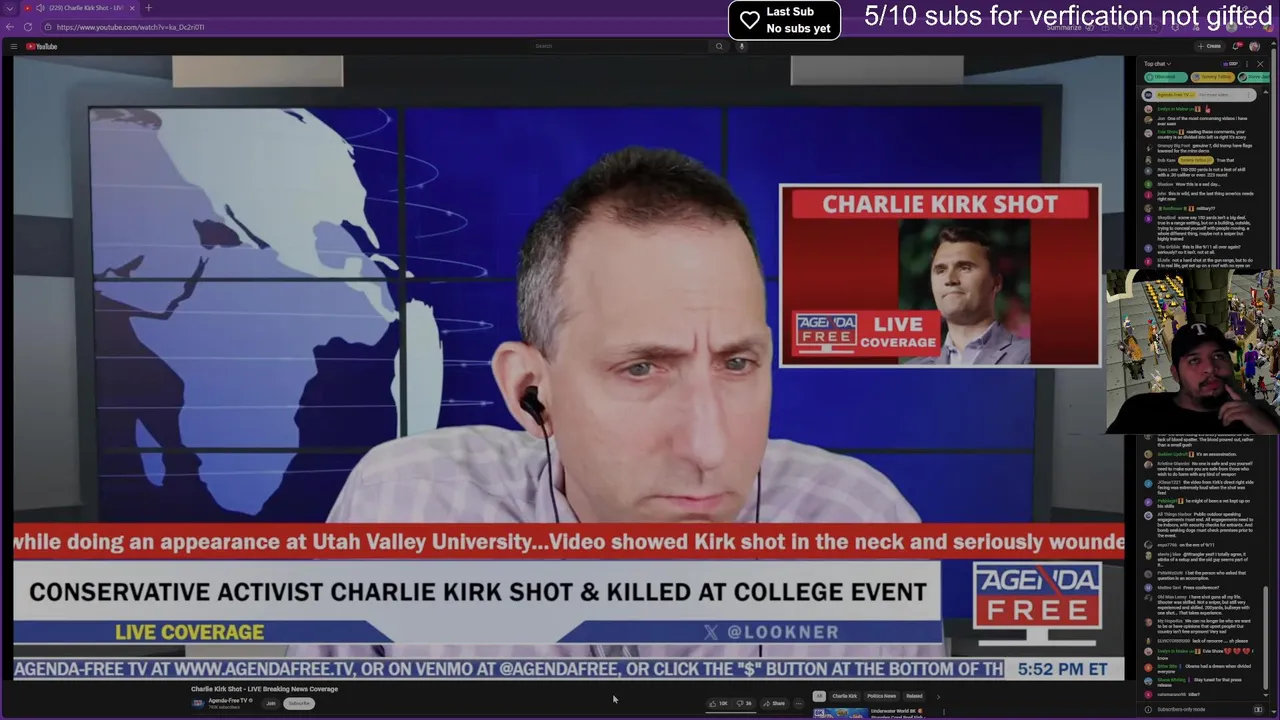Select the Charlie Kirk Shot browser tab
1280x720 pixels.
[80, 8]
